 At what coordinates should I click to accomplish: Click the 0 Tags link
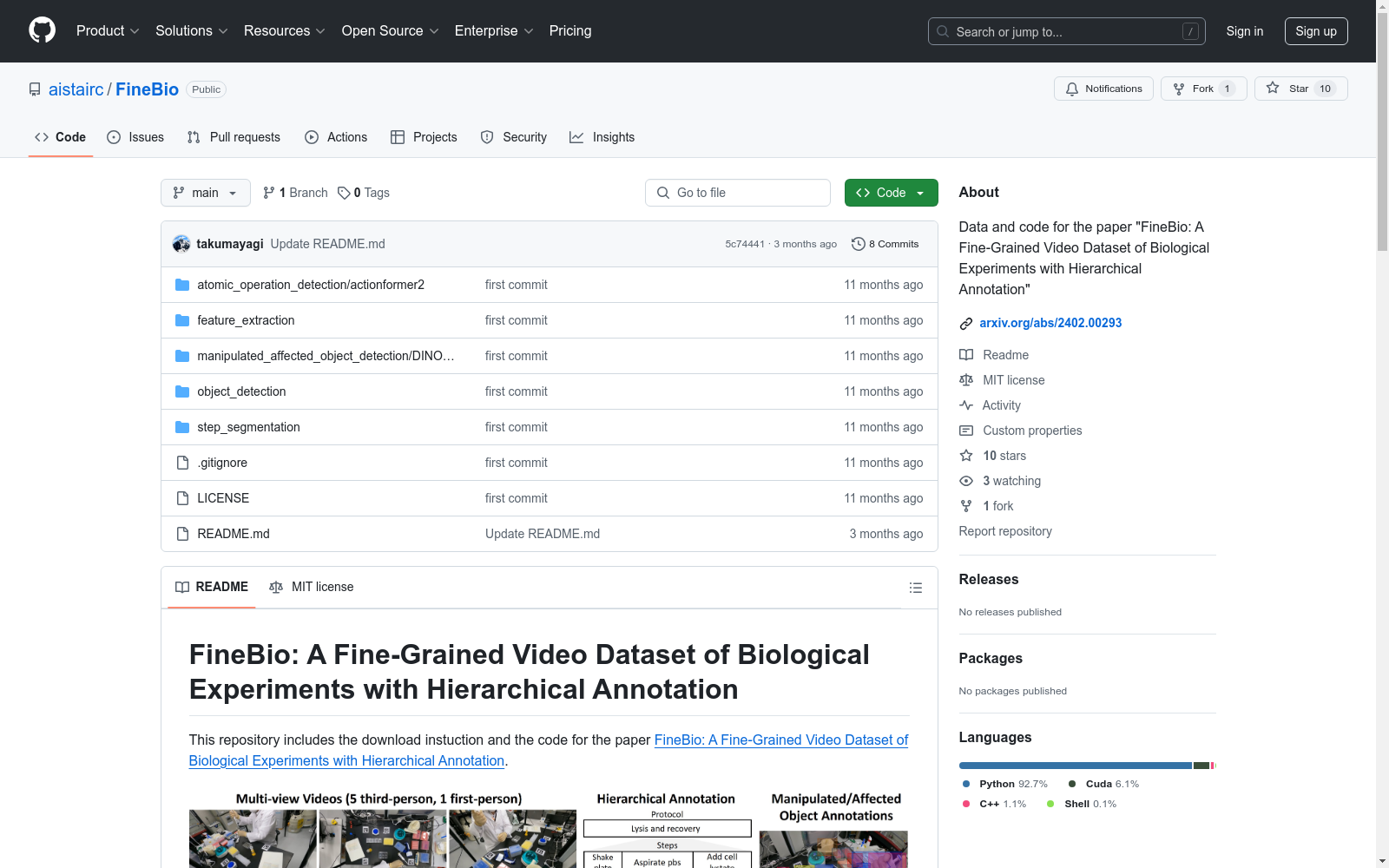[x=364, y=193]
